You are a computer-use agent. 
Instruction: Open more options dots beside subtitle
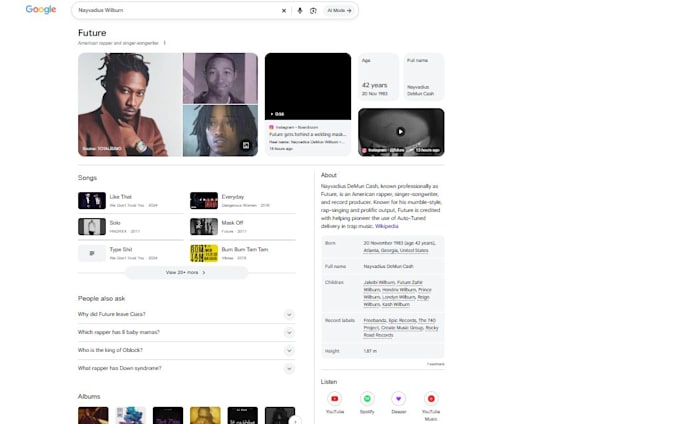(164, 43)
